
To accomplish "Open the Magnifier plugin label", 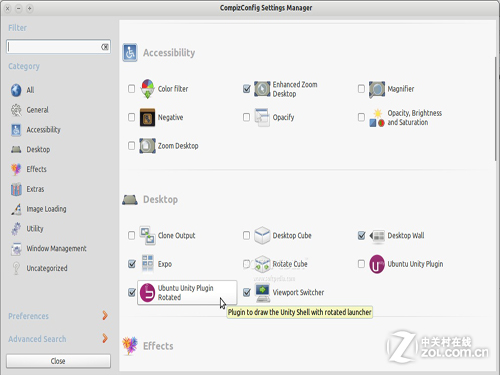I will click(x=401, y=89).
